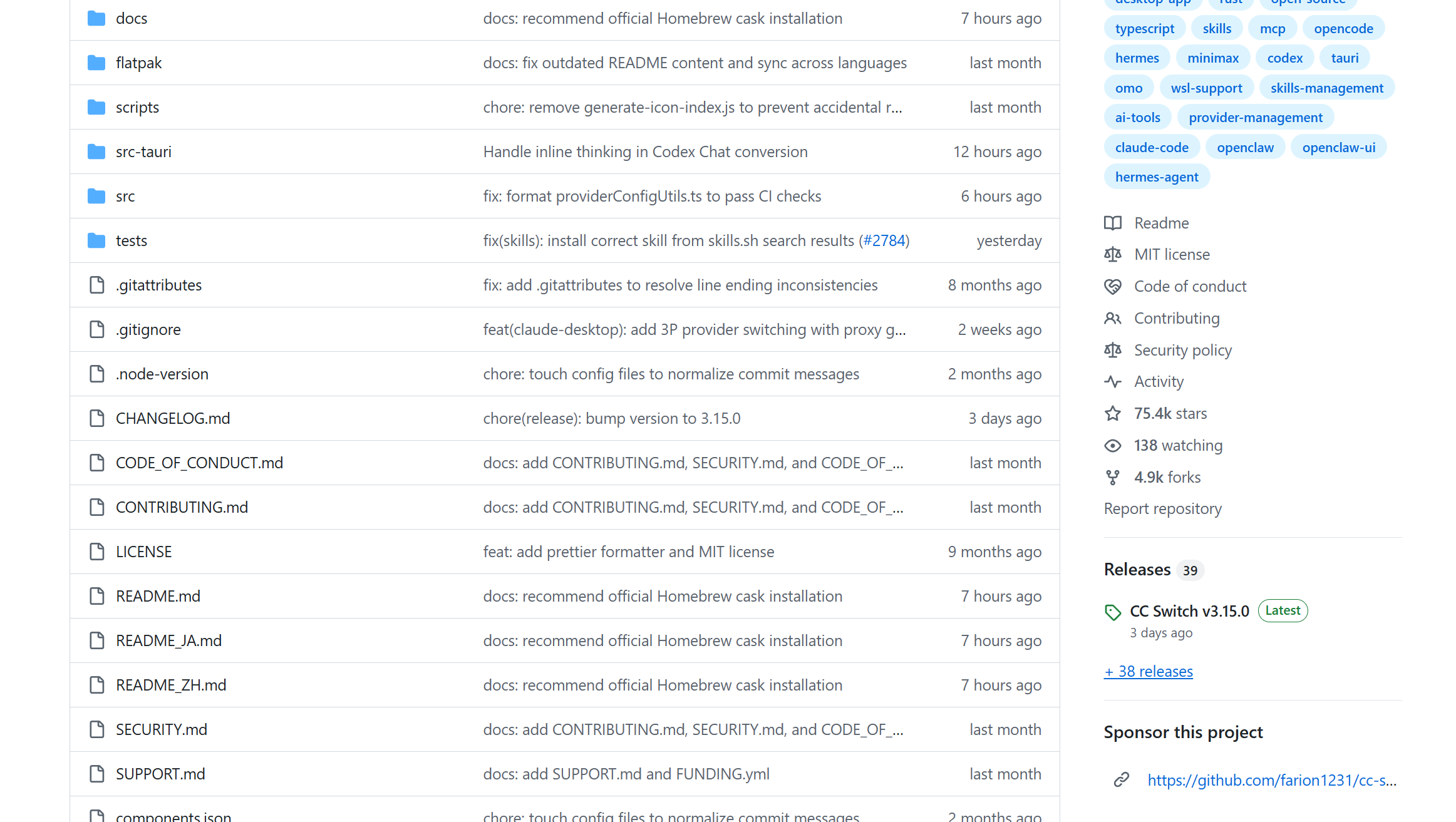The image size is (1456, 822).
Task: Select the codex topic tag
Action: (1285, 58)
